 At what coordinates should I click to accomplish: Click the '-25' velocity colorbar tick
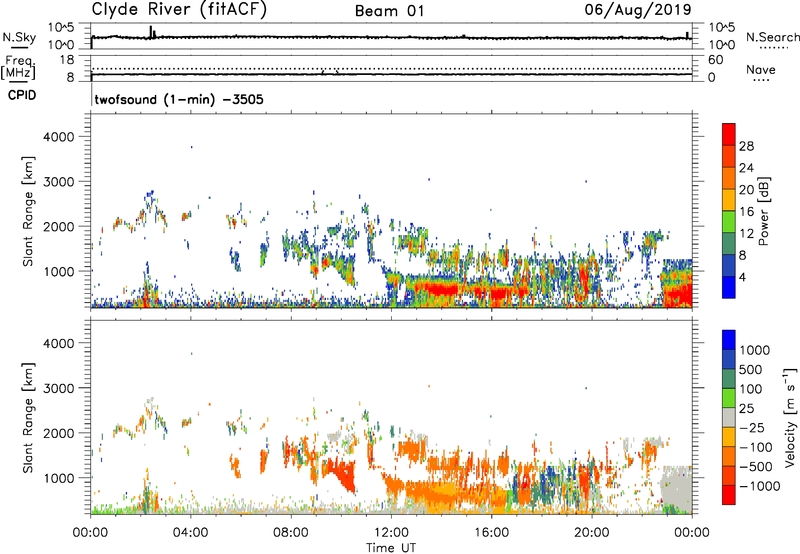(x=754, y=427)
